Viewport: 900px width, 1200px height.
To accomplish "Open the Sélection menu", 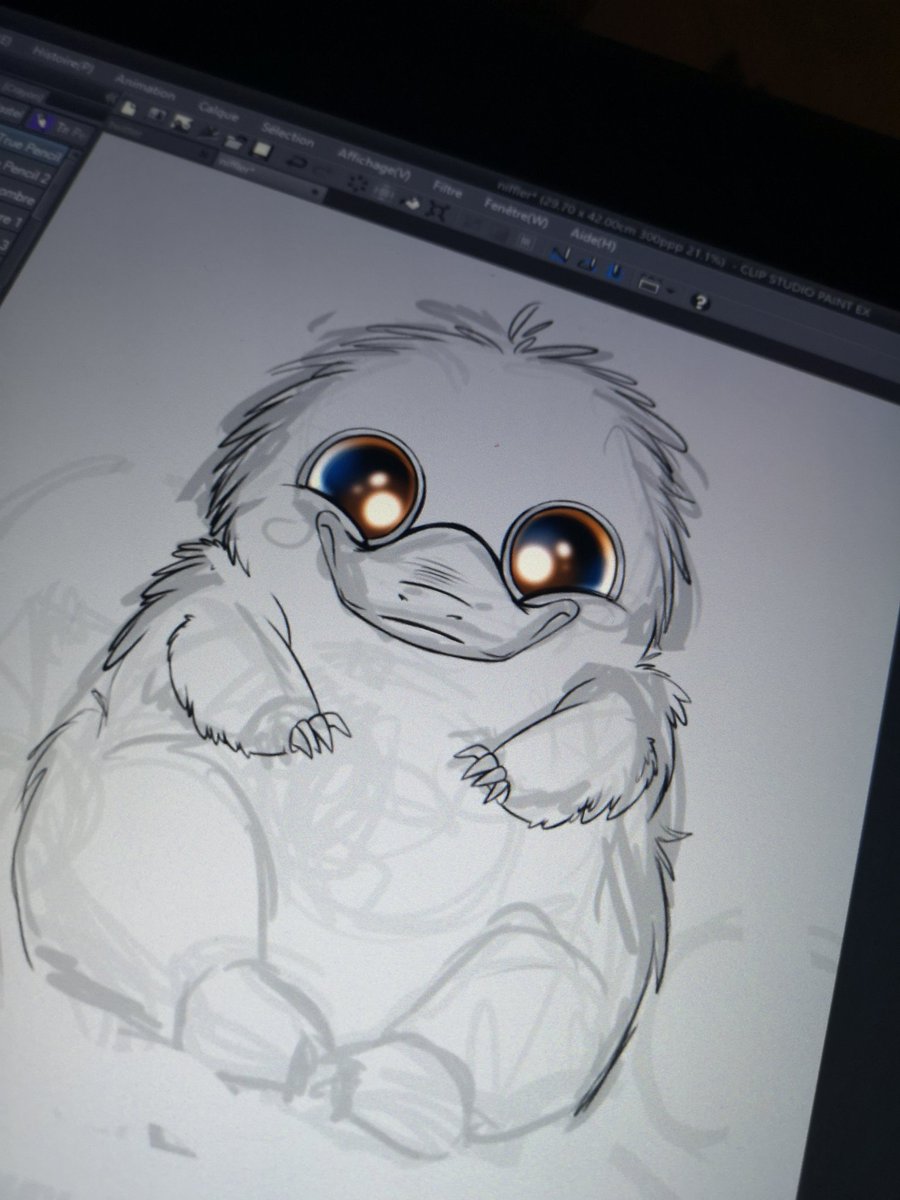I will pos(288,136).
